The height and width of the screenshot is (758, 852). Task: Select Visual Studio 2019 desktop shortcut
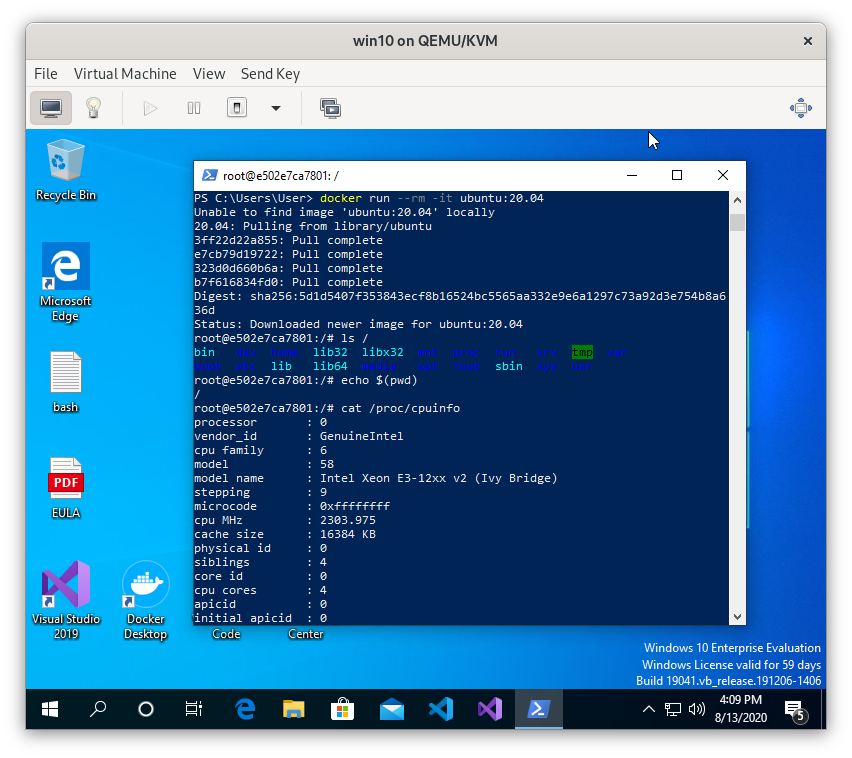click(x=66, y=600)
